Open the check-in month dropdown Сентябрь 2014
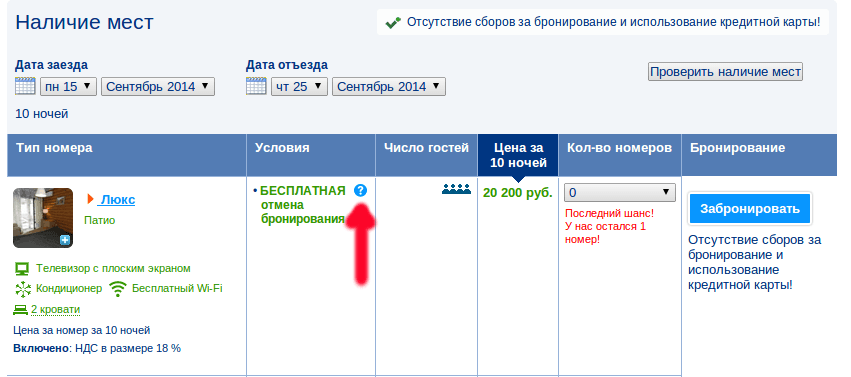The height and width of the screenshot is (377, 851). [x=158, y=87]
